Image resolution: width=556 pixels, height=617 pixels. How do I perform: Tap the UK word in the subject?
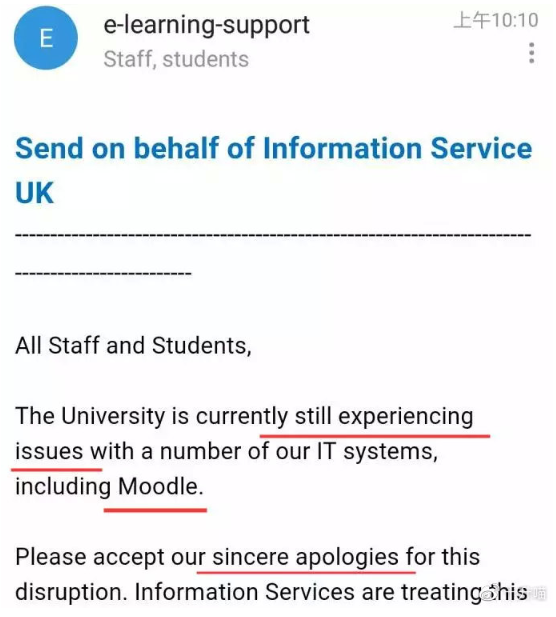[x=34, y=193]
